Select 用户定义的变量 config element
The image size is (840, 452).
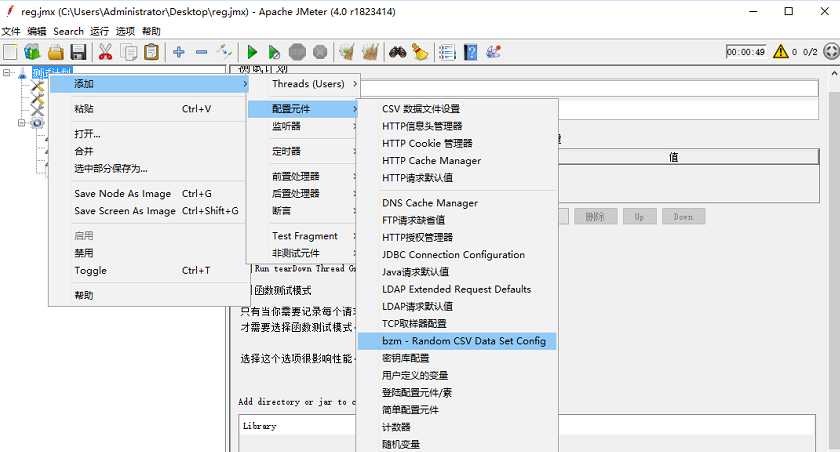pyautogui.click(x=458, y=375)
